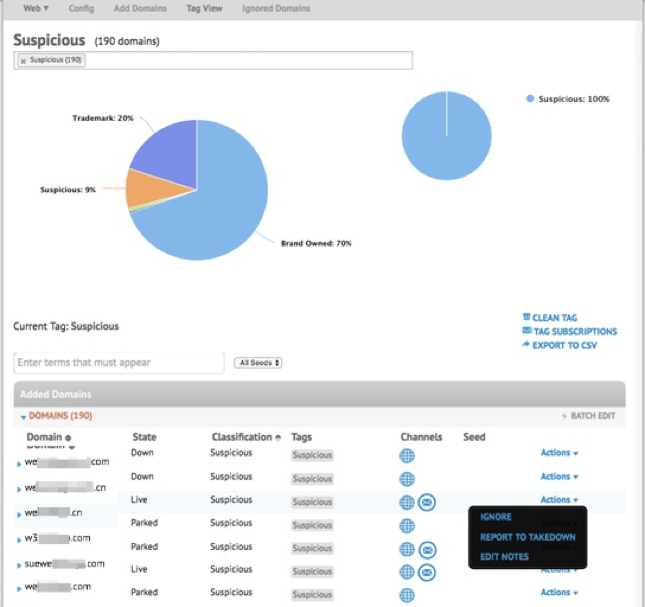Viewport: 645px width, 607px height.
Task: Click EXPORT TO CSV link
Action: (x=564, y=345)
